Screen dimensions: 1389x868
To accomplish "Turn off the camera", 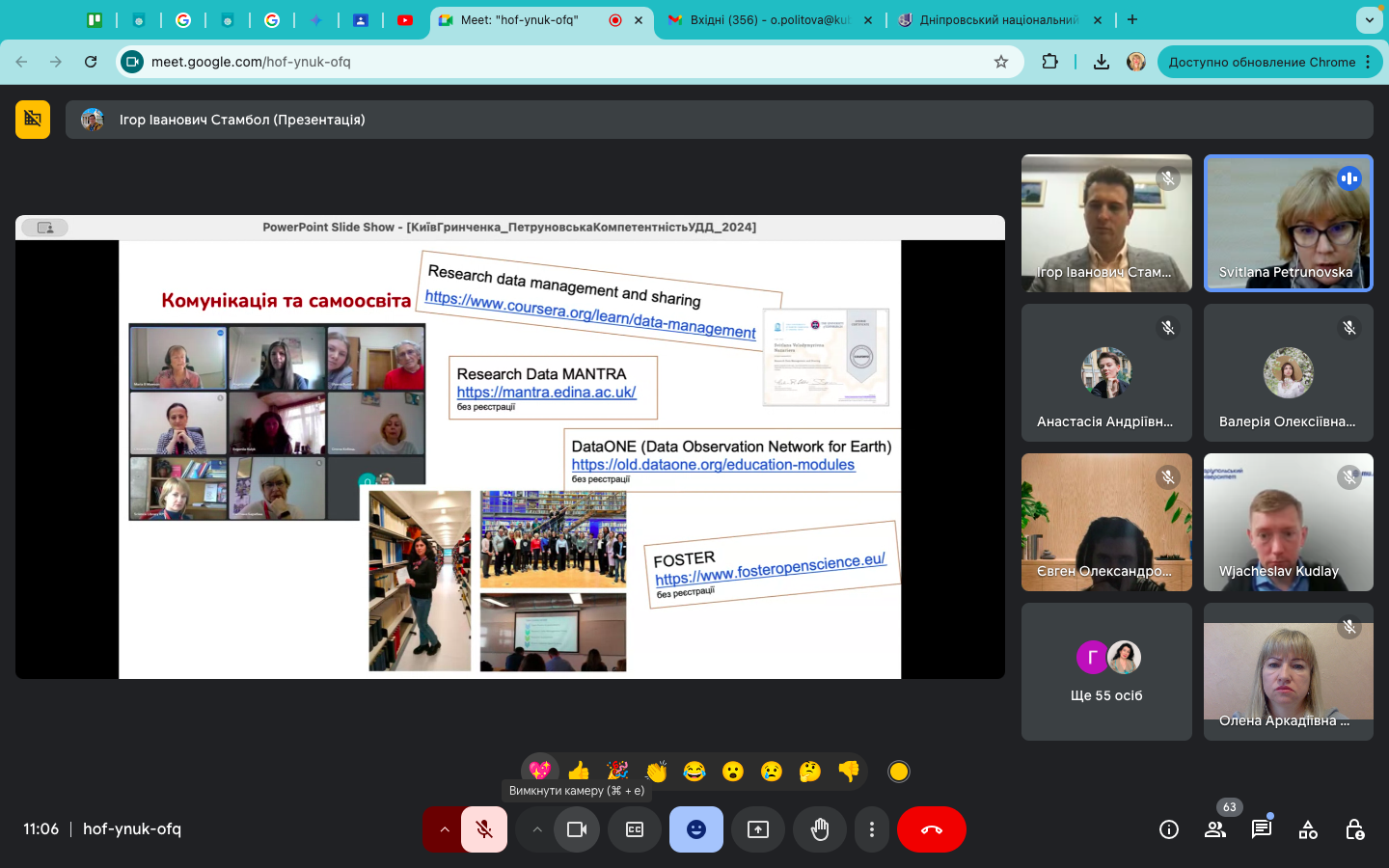I will (x=577, y=829).
